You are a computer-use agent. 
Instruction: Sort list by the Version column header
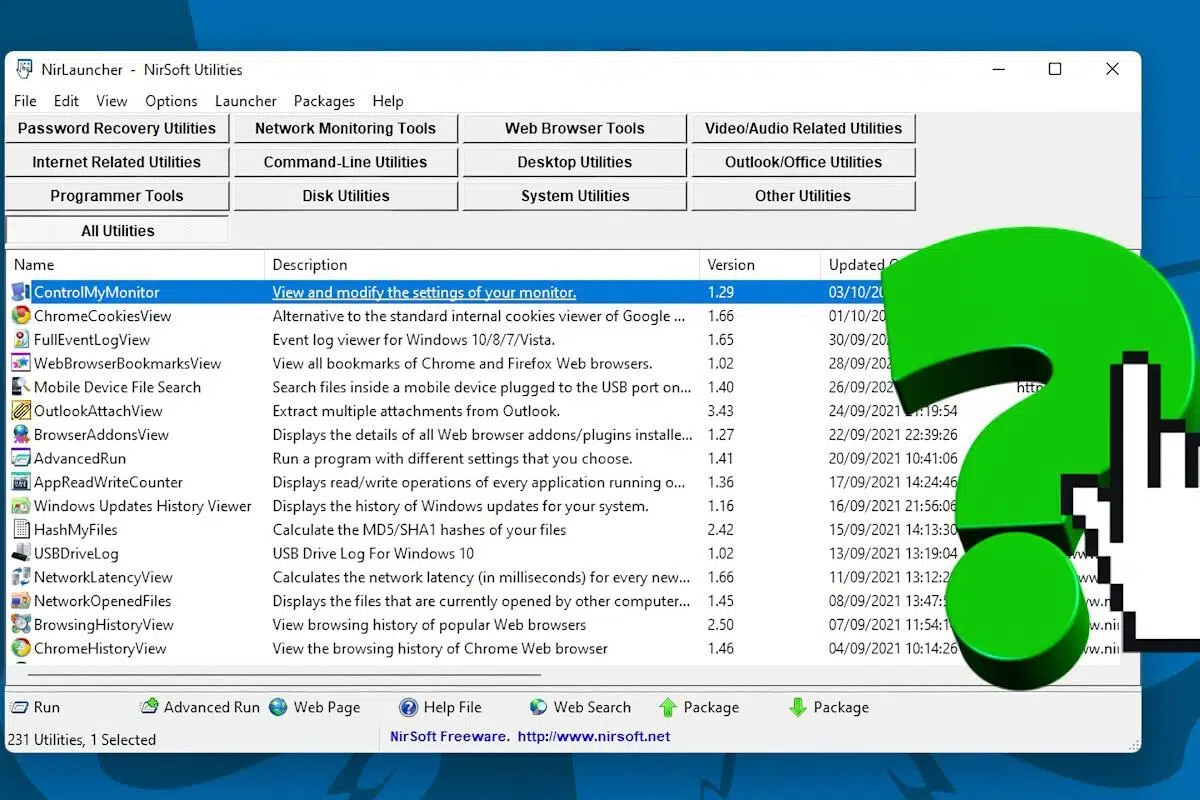[731, 265]
